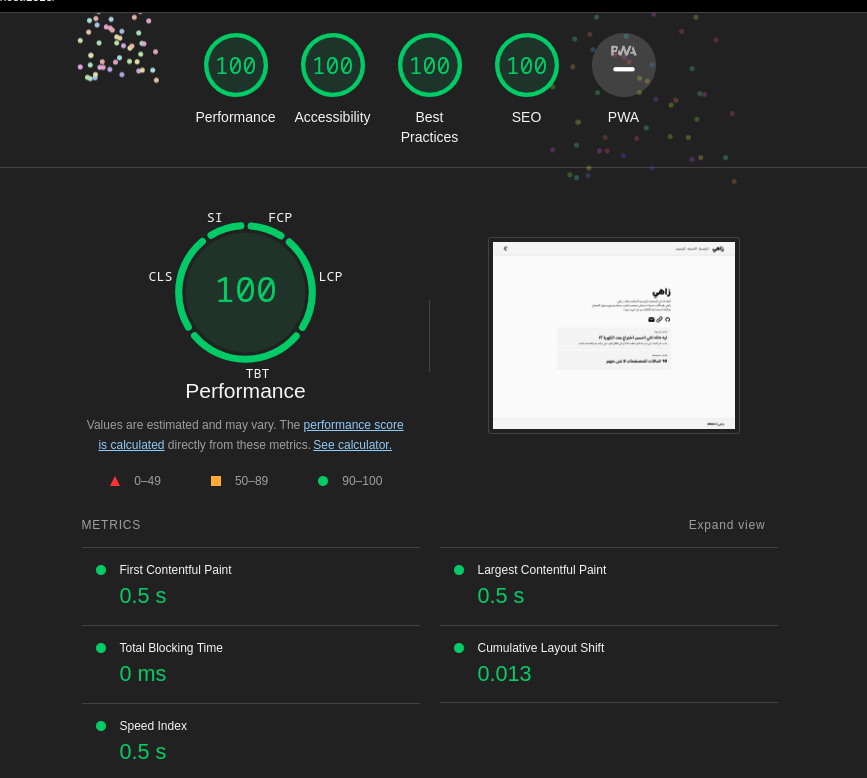The image size is (867, 778).
Task: Toggle Expand view for metrics
Action: point(726,525)
